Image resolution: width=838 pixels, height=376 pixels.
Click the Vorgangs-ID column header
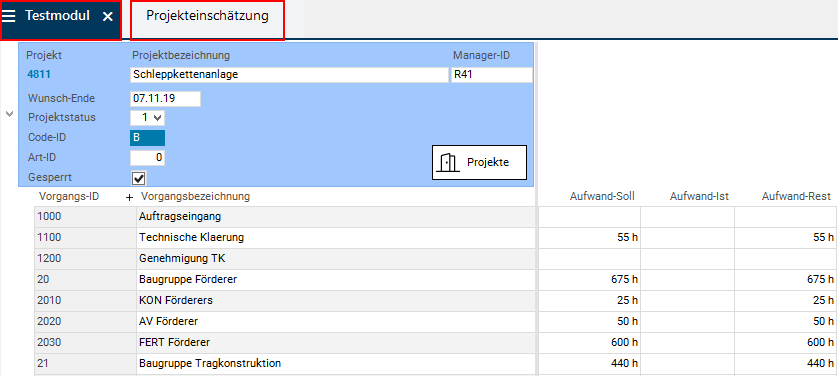[69, 197]
